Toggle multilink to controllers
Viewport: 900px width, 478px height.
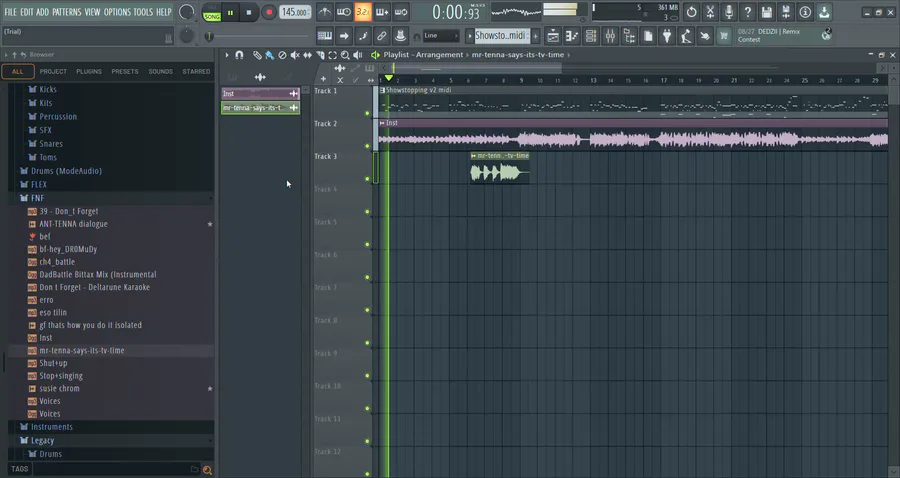[401, 36]
